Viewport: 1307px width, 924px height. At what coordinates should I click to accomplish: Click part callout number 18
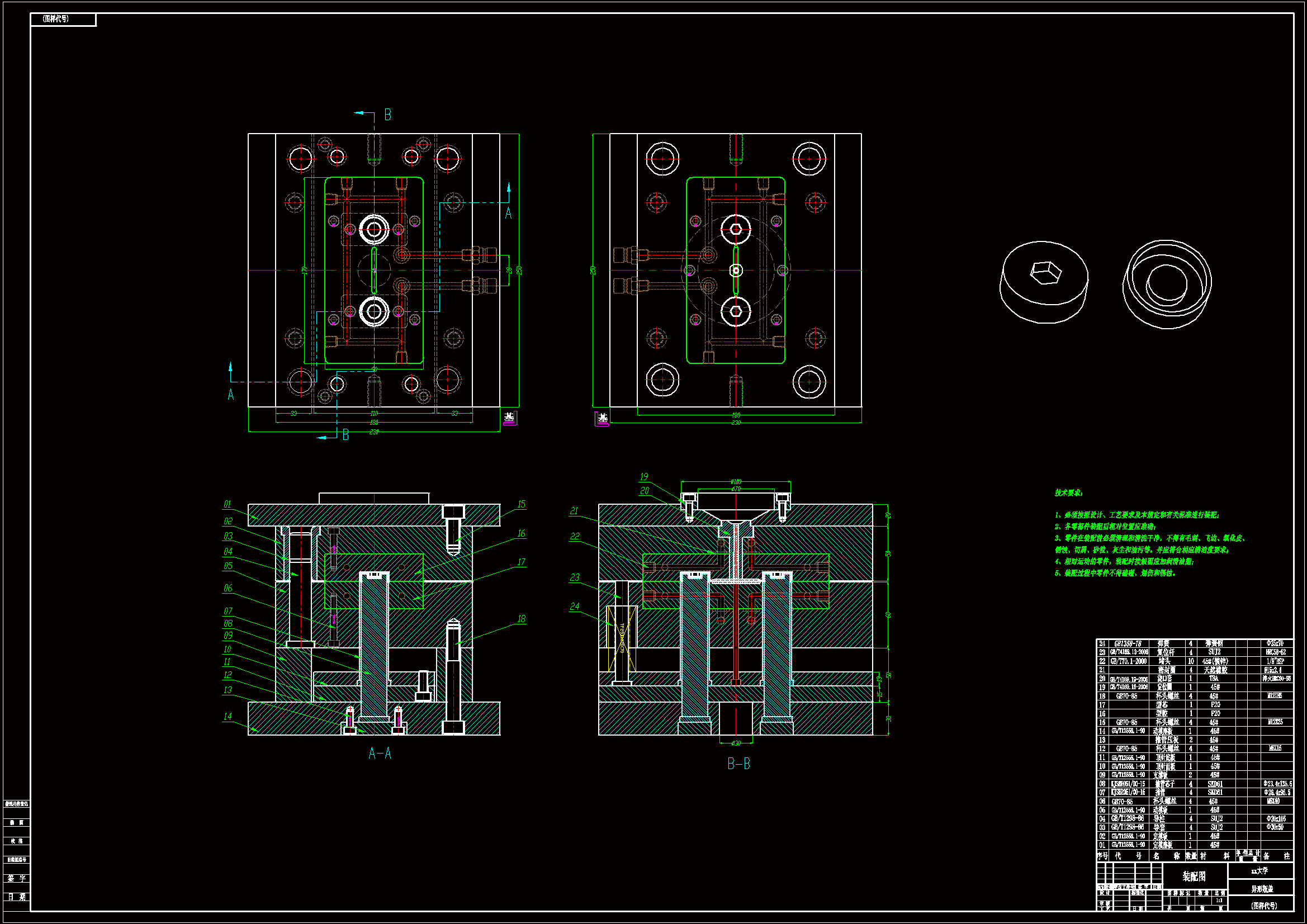pos(521,619)
